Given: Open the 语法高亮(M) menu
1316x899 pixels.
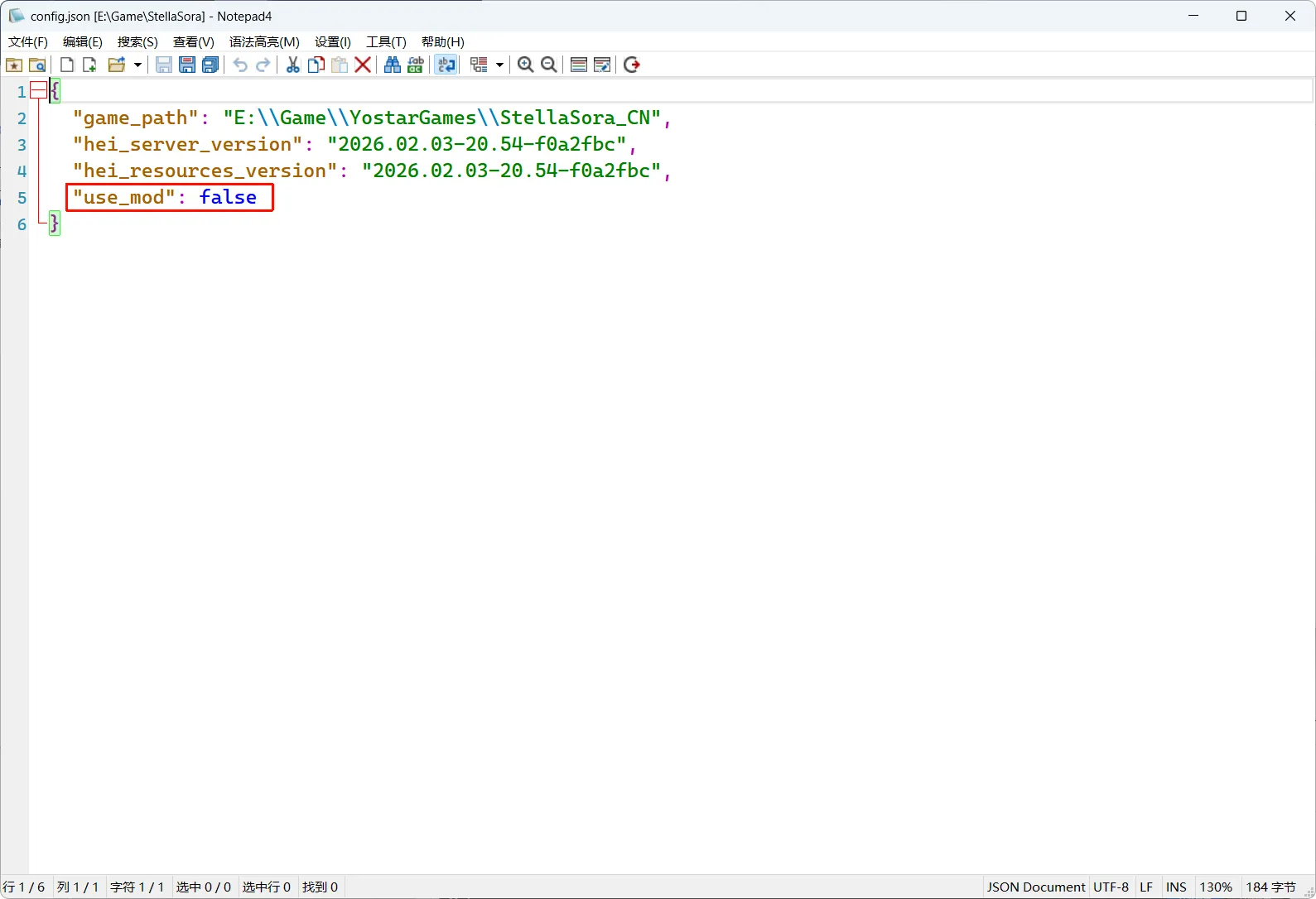Looking at the screenshot, I should (264, 41).
